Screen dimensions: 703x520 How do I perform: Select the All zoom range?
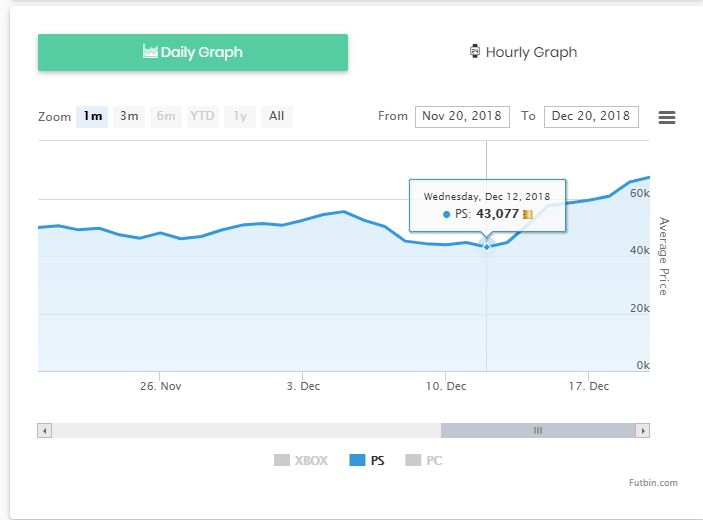pos(277,116)
